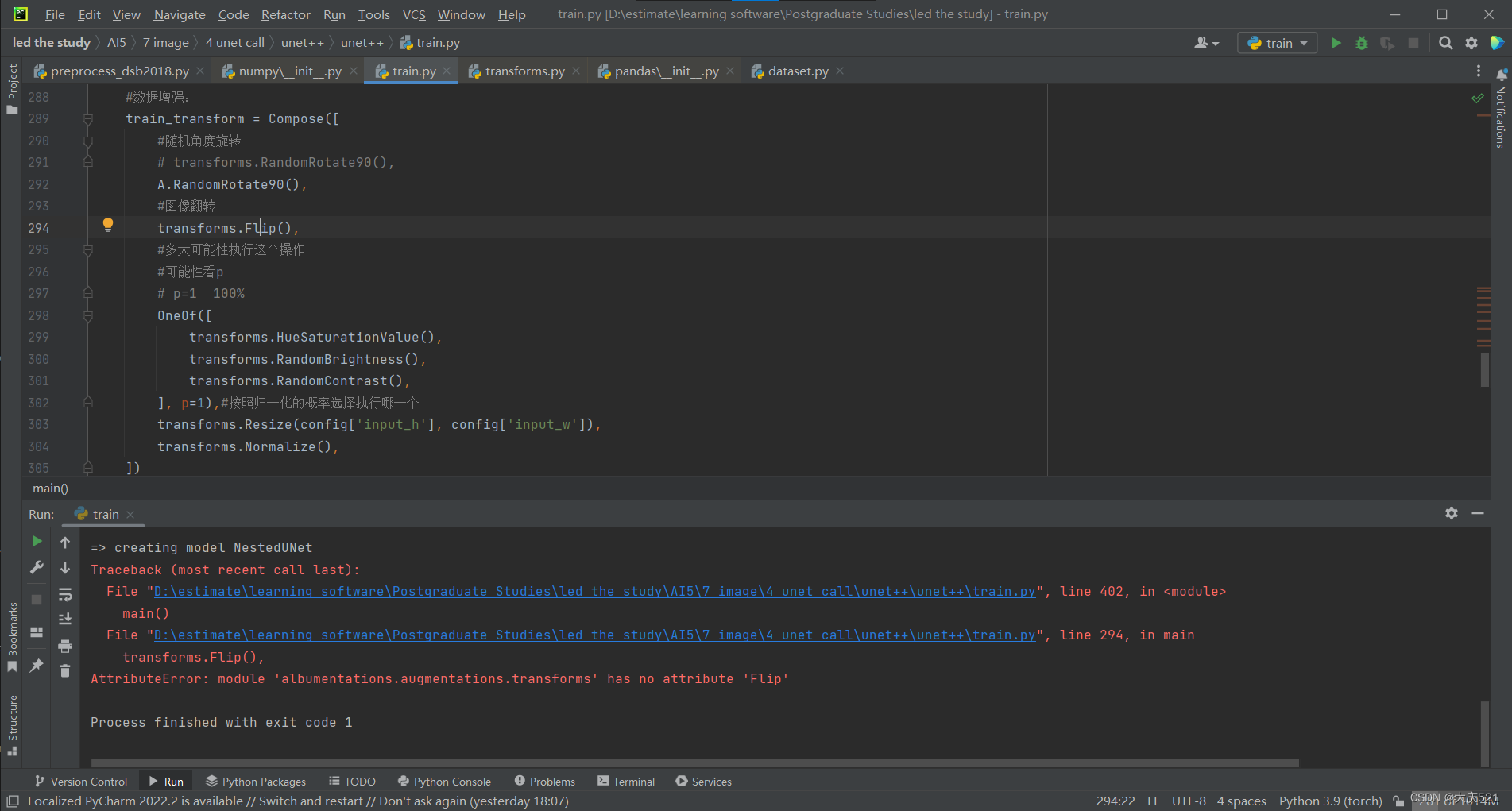Click the inspections checkmark above the scrollbar
The height and width of the screenshot is (811, 1512).
tap(1477, 98)
